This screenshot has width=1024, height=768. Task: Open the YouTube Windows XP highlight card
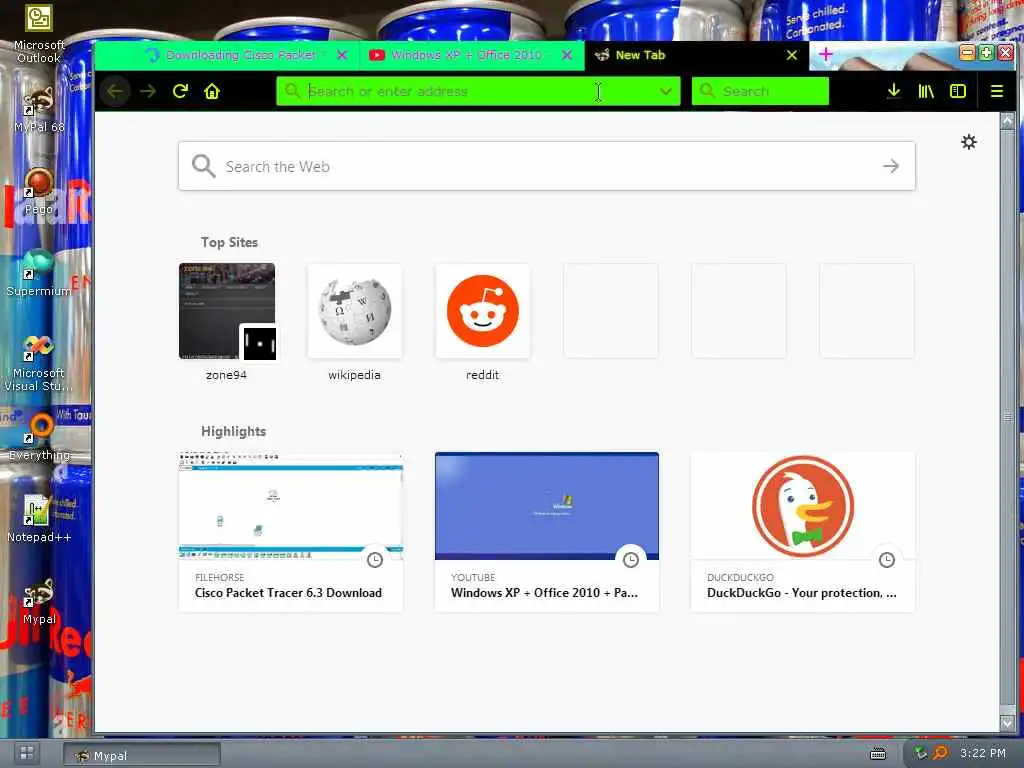(x=547, y=532)
